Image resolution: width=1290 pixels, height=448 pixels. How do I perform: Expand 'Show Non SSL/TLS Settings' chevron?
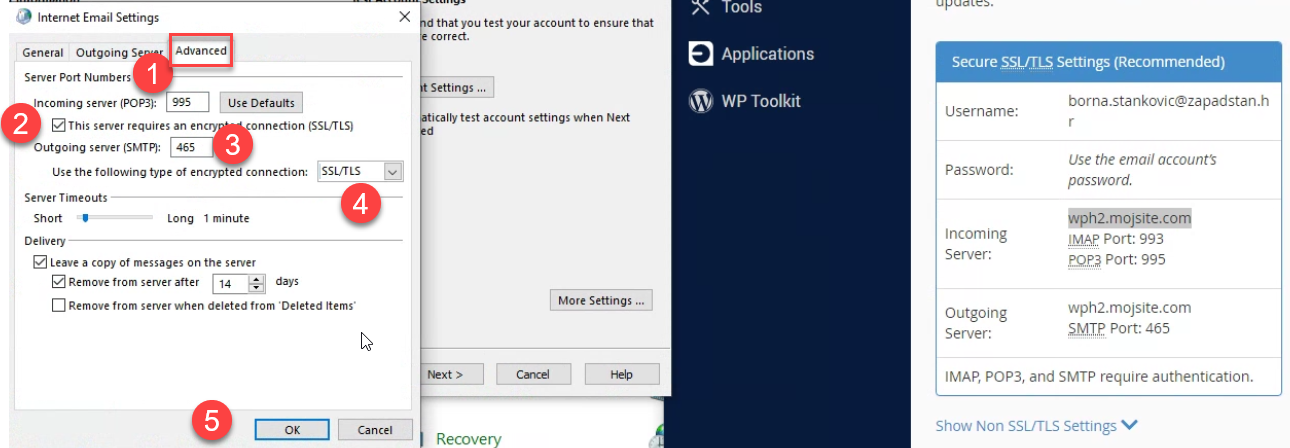click(1129, 426)
